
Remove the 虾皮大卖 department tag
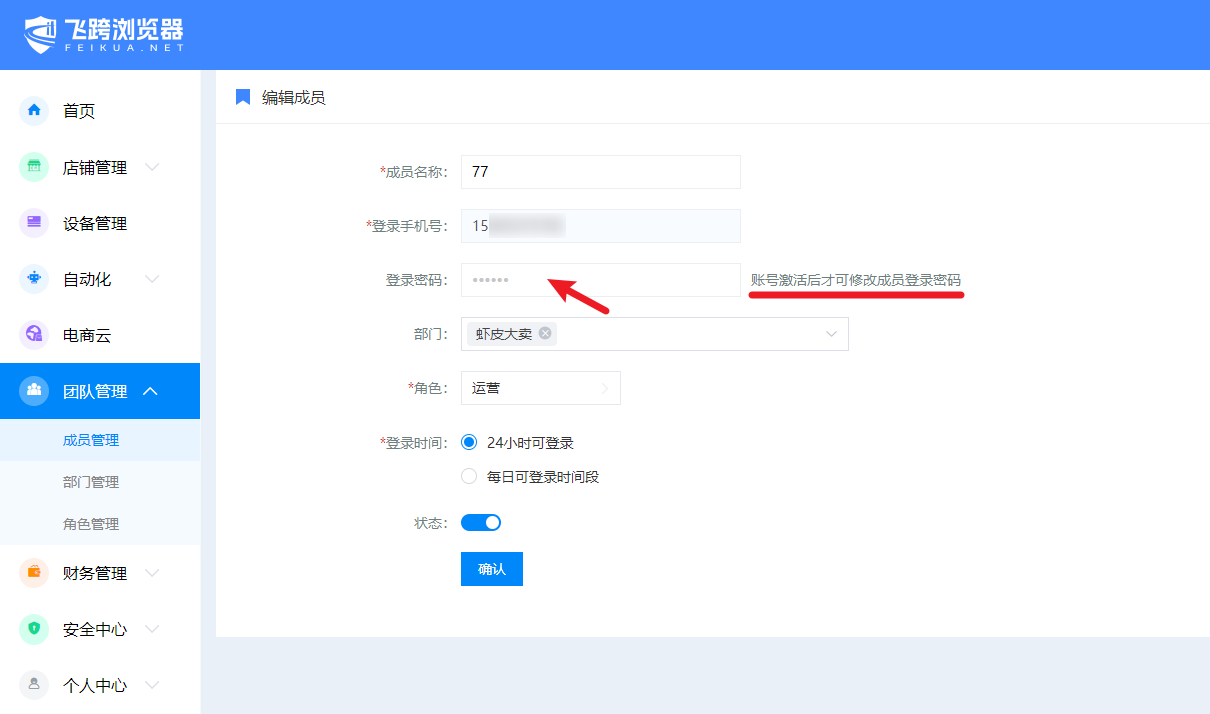545,334
